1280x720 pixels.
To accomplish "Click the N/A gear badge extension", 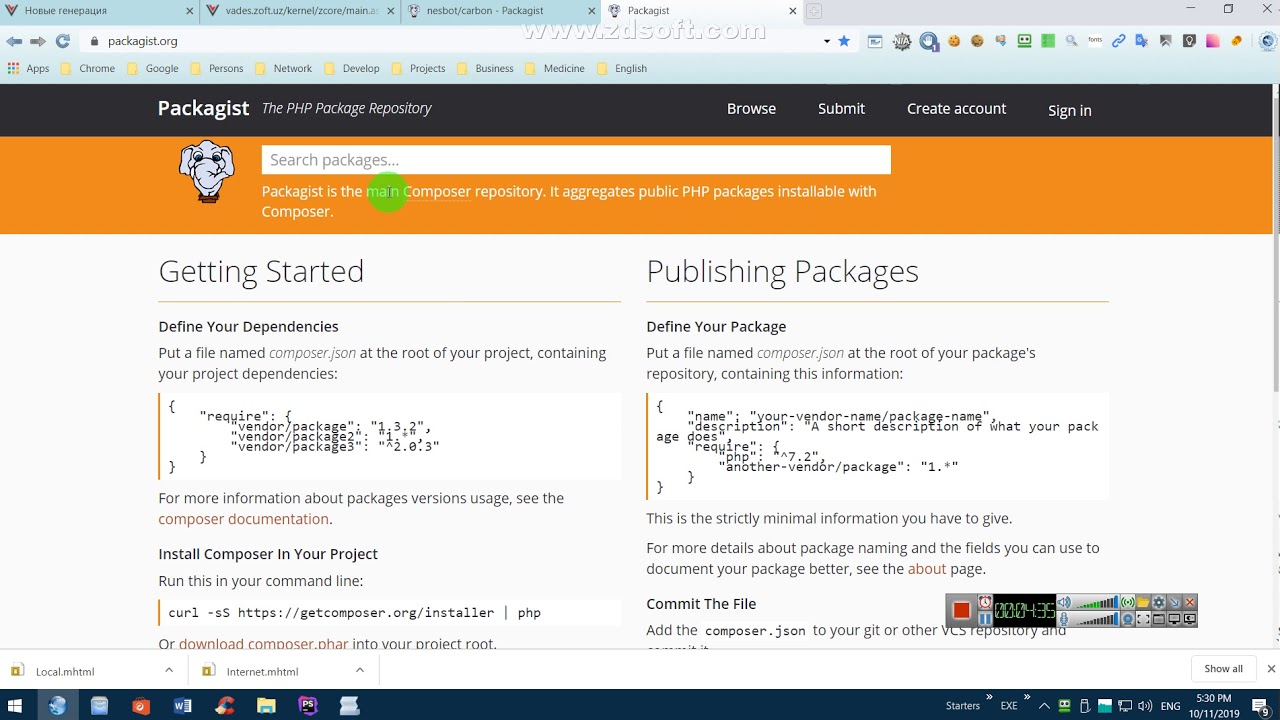I will (x=902, y=41).
